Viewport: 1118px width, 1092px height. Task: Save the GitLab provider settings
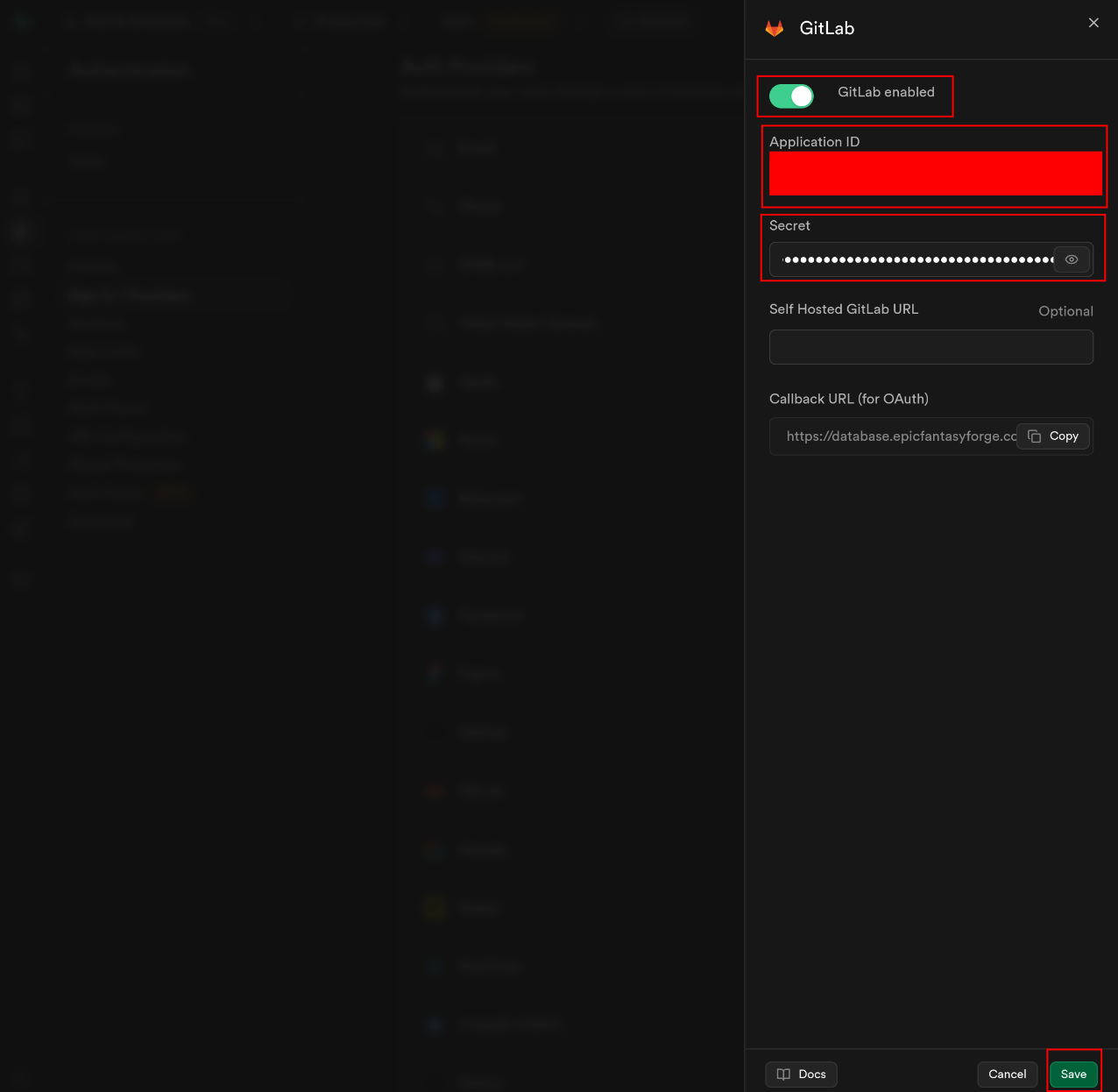(1073, 1074)
